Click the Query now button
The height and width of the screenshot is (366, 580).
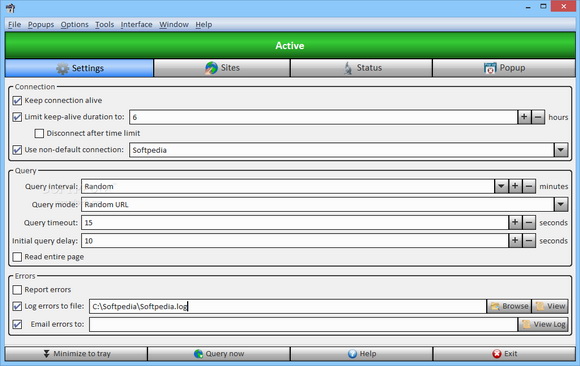click(x=219, y=354)
